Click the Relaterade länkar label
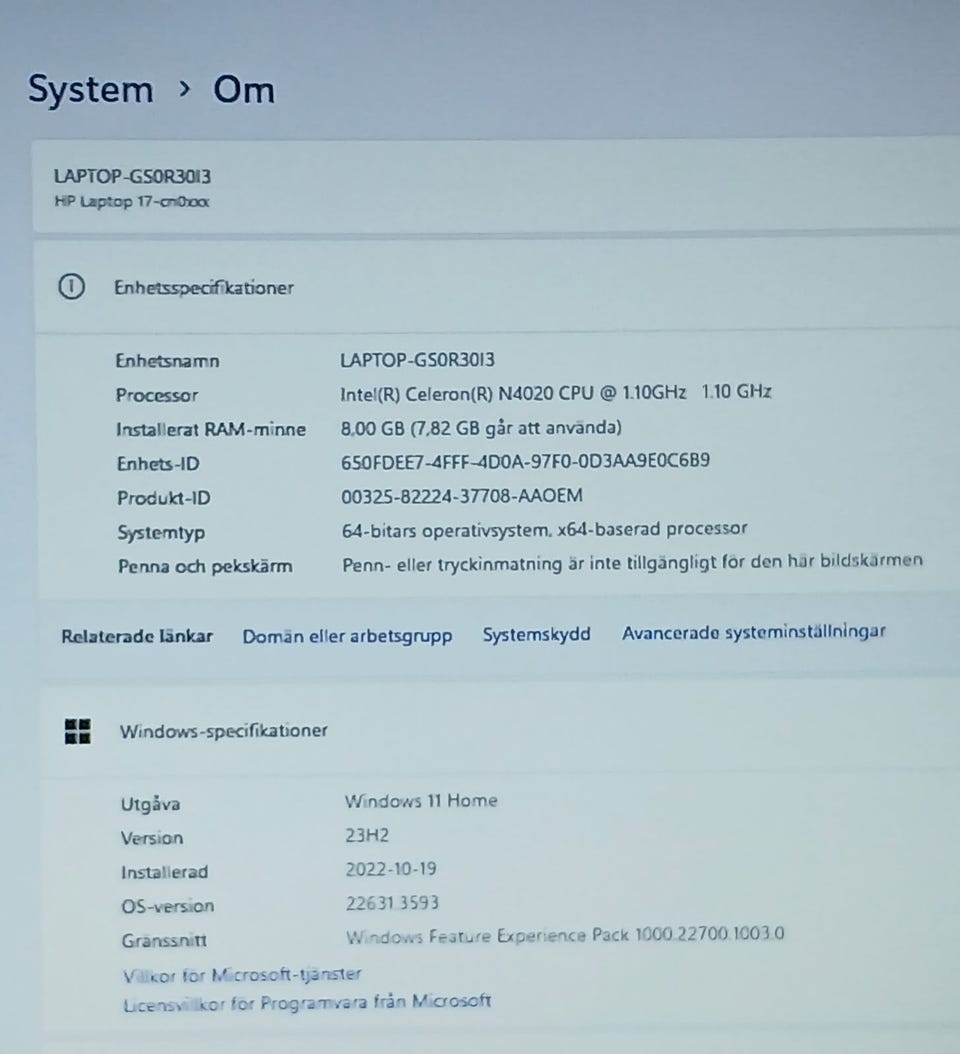Screen dimensions: 960x1054 pyautogui.click(x=137, y=637)
